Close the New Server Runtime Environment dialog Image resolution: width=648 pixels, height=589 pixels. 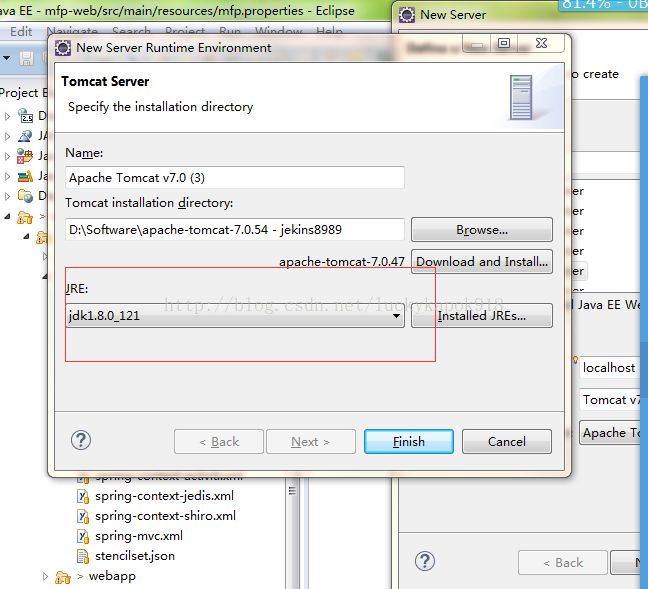[541, 43]
